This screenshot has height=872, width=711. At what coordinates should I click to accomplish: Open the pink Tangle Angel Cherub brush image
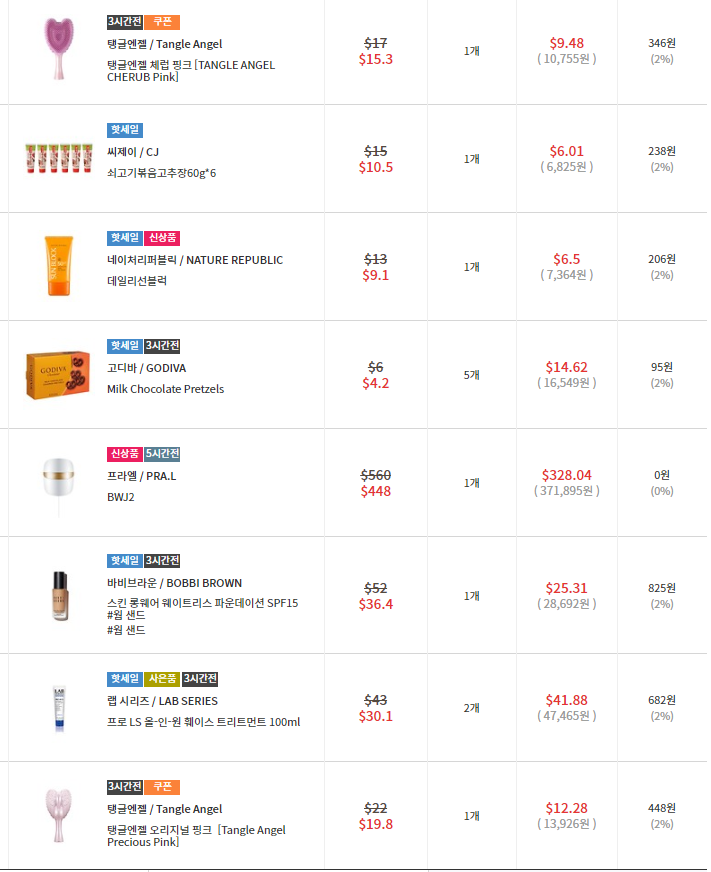59,49
